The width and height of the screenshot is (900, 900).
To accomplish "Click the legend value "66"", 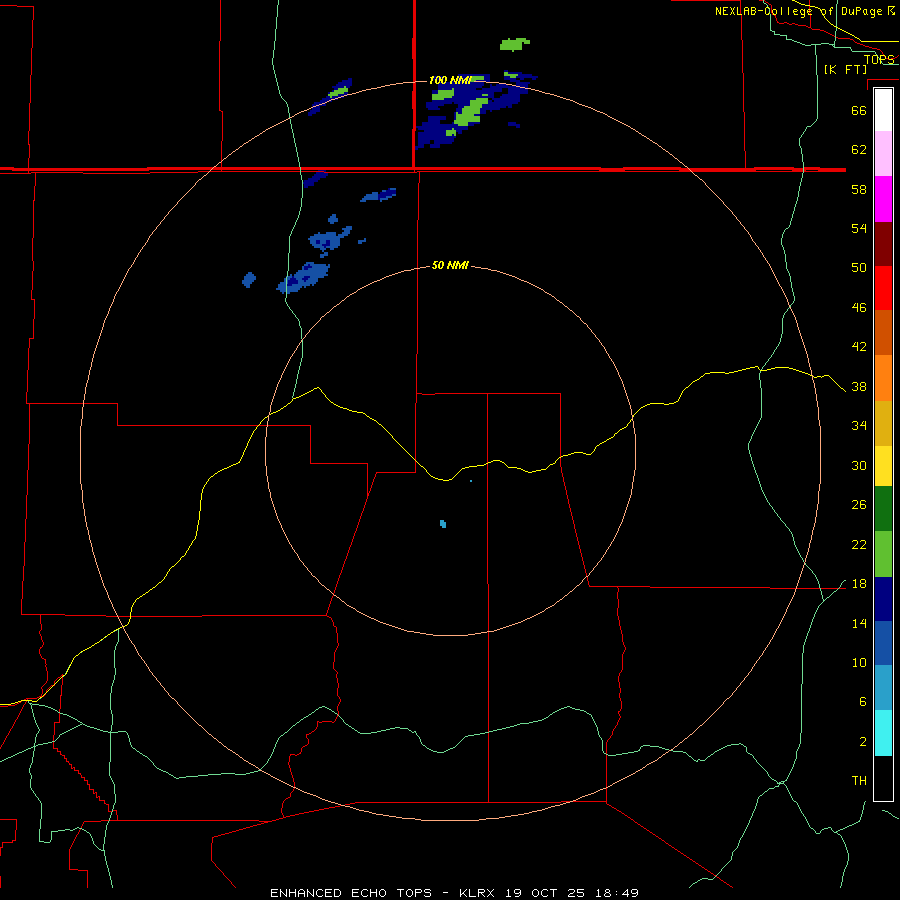I will (859, 111).
